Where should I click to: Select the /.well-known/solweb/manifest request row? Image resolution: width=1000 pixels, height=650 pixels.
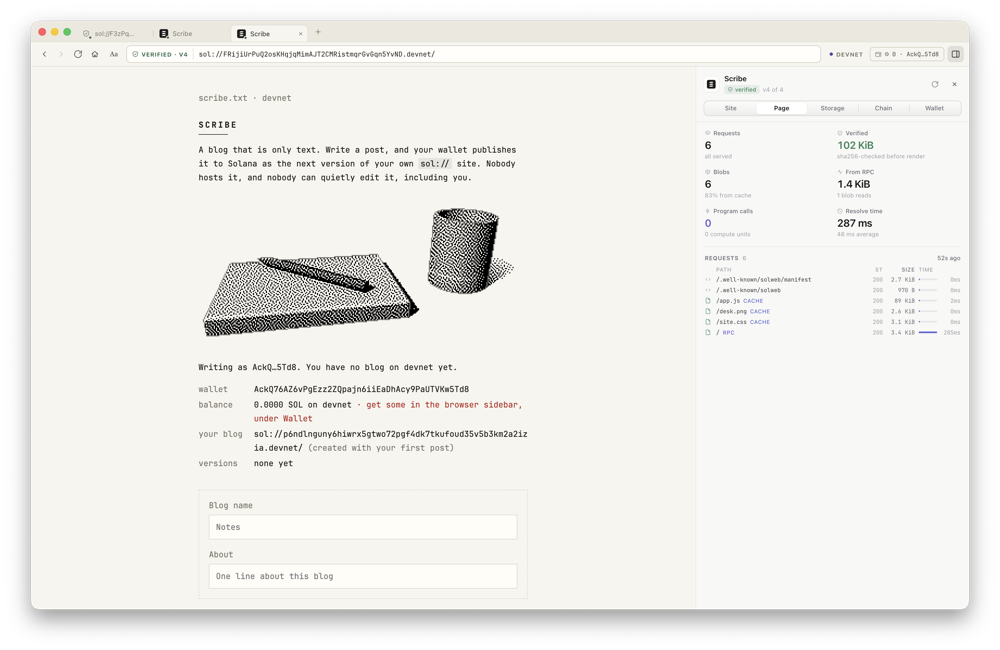coord(832,279)
